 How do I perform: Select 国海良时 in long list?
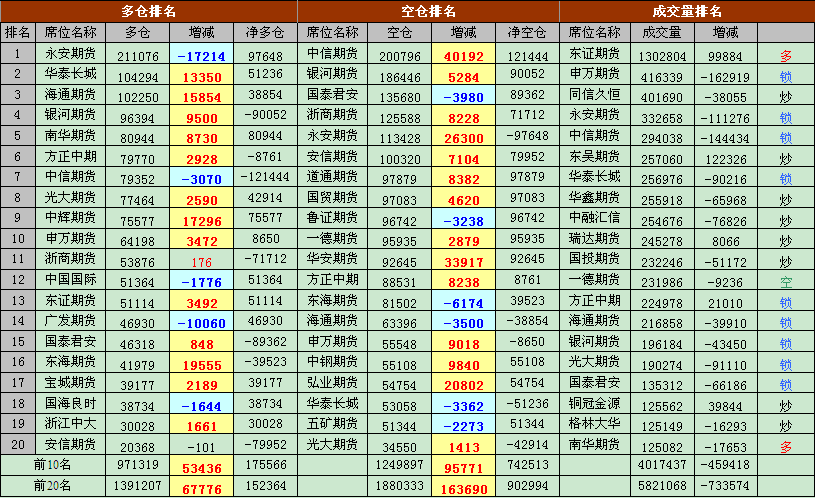(x=70, y=403)
